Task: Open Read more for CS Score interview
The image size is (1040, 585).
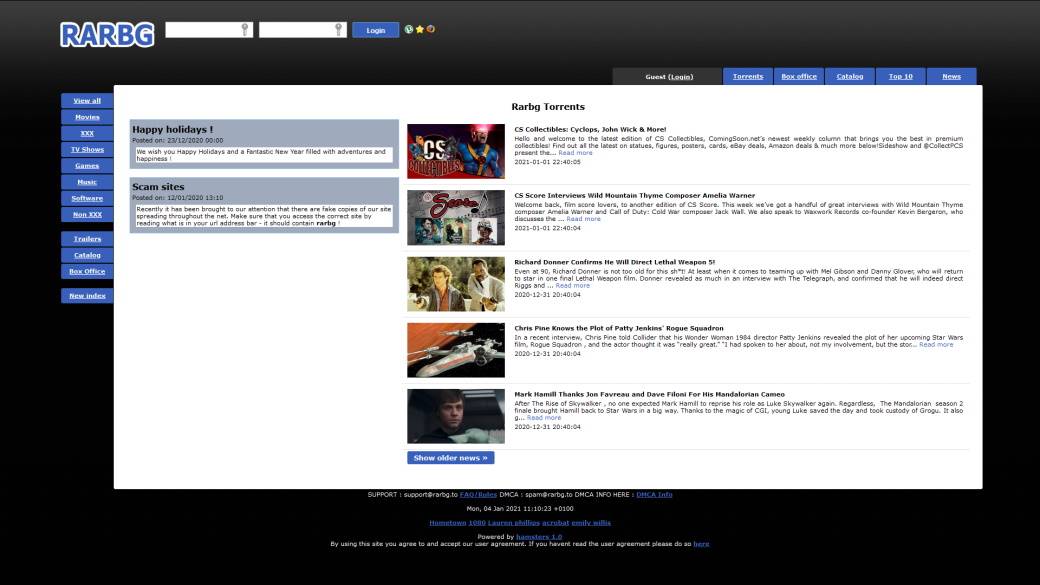Action: 584,219
